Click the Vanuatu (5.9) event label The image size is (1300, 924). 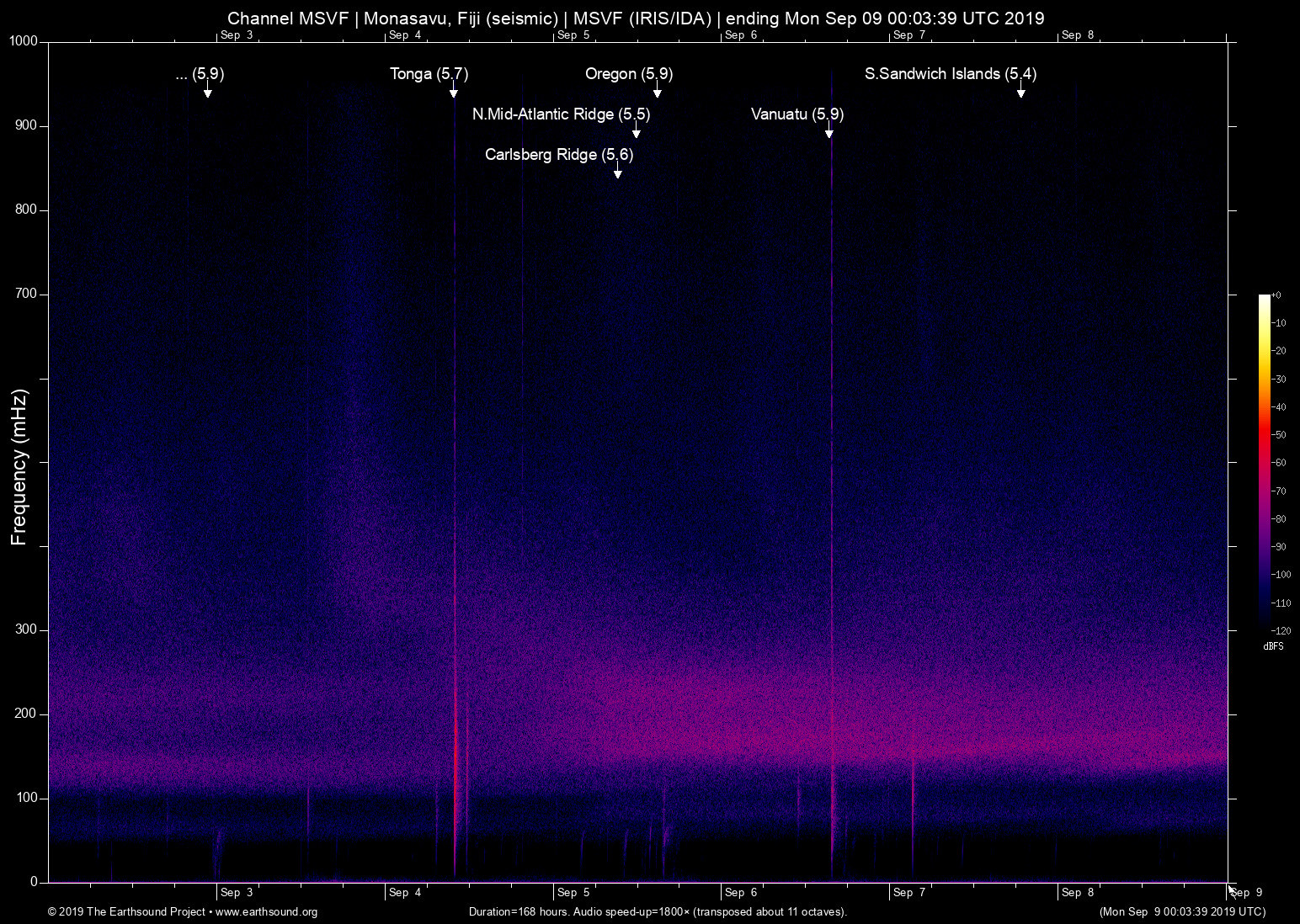[x=797, y=114]
